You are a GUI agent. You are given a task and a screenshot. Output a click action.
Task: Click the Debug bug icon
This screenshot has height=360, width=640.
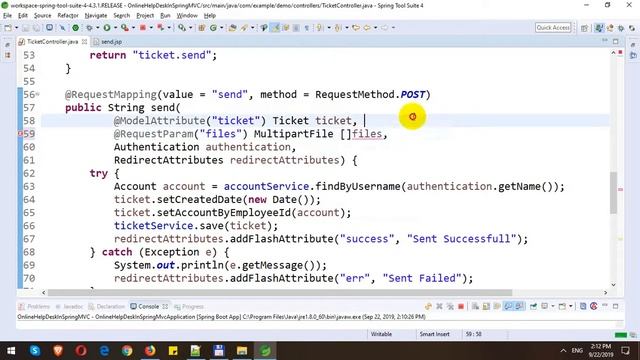coord(89,28)
